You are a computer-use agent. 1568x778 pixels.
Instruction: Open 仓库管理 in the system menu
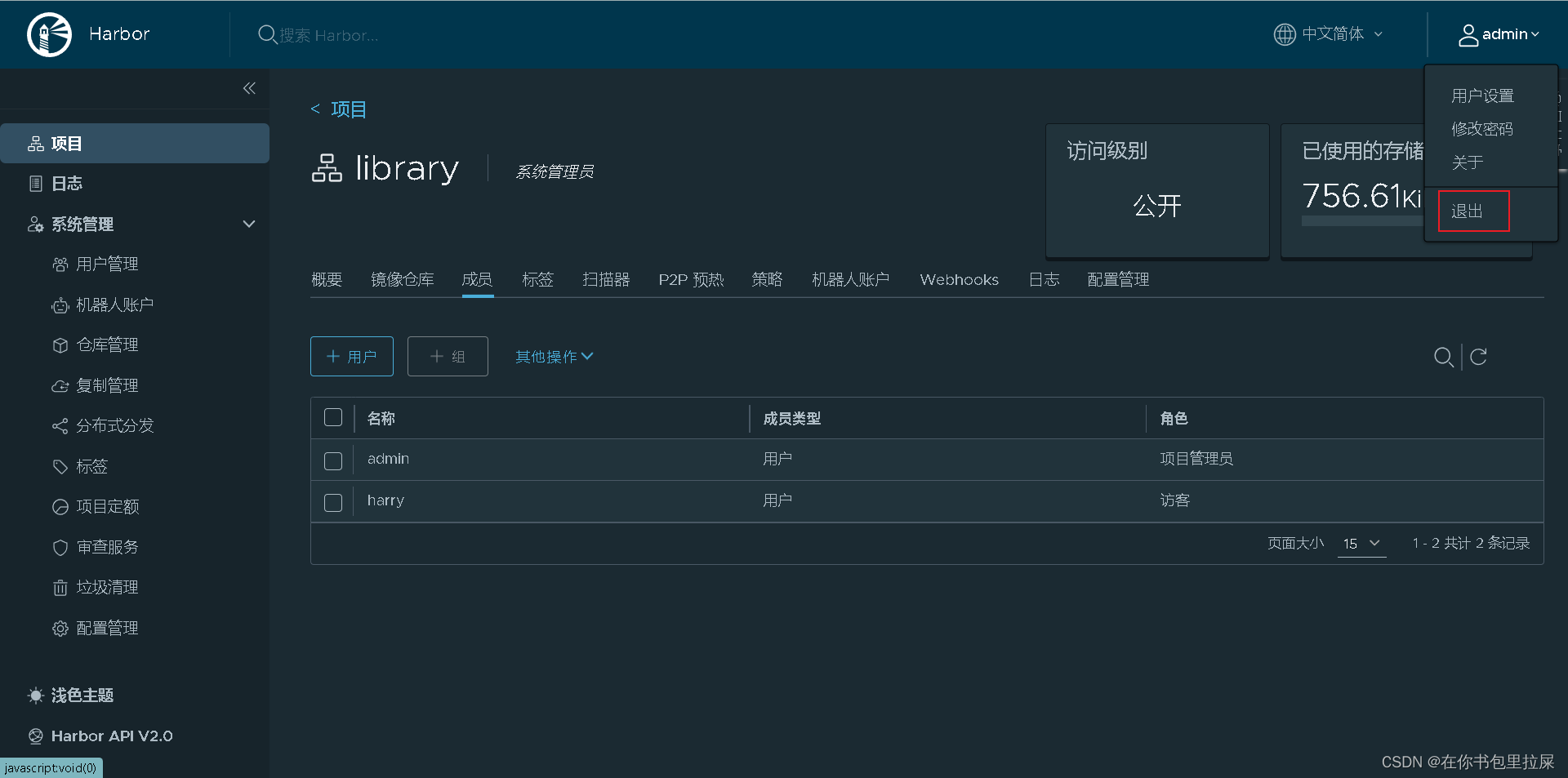(107, 345)
